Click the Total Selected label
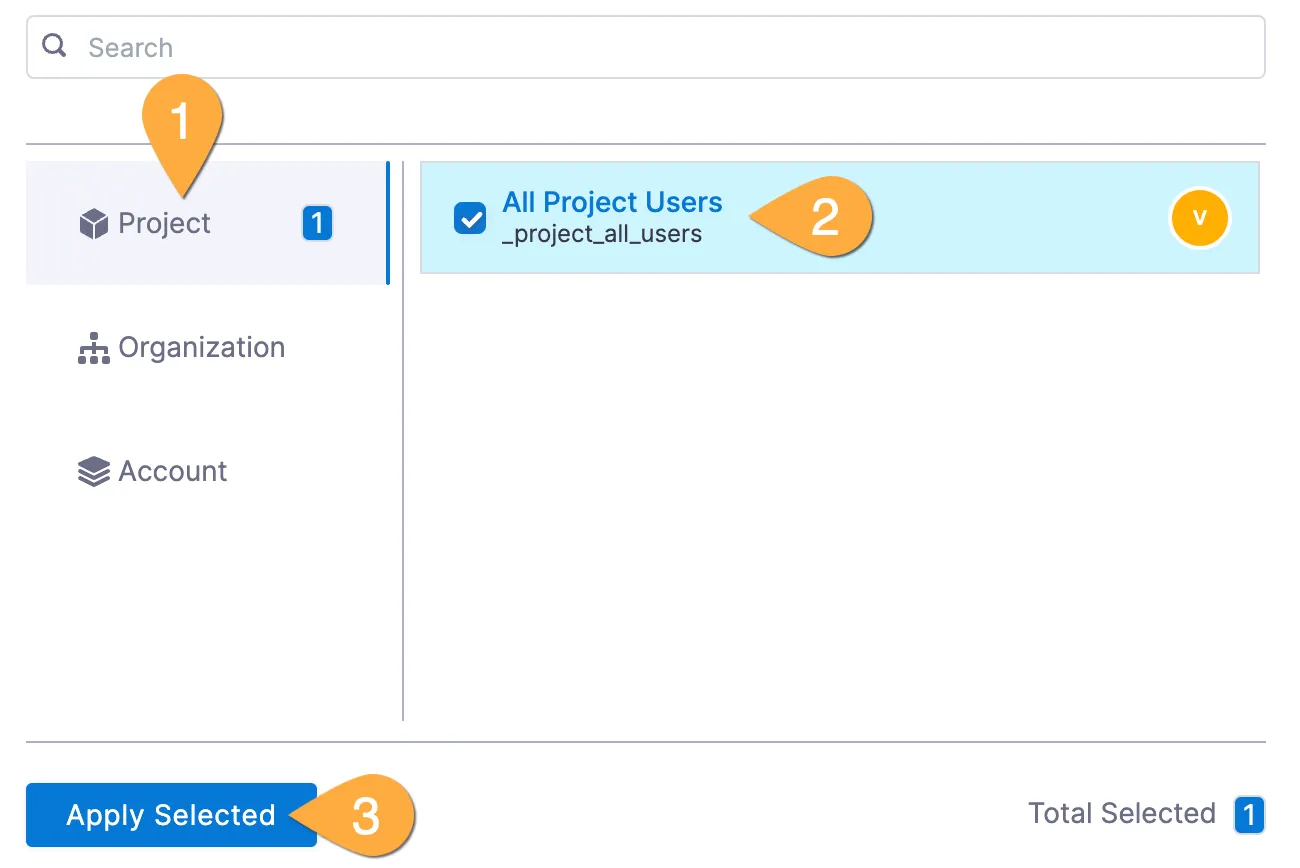This screenshot has width=1300, height=868. (x=1121, y=814)
